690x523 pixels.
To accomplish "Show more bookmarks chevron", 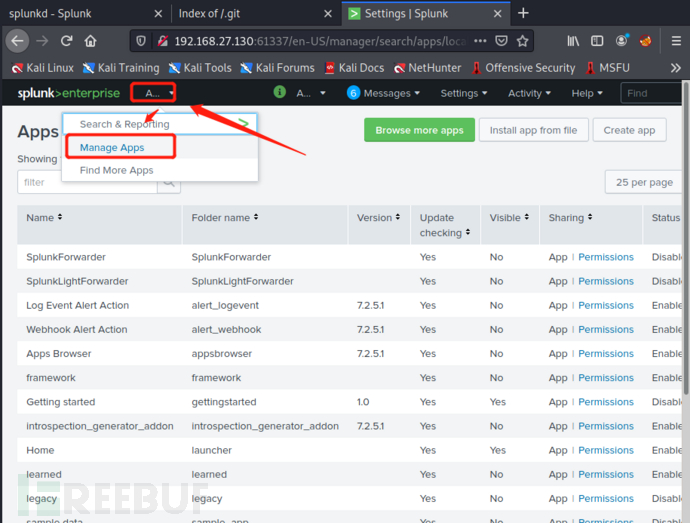I will tap(676, 68).
